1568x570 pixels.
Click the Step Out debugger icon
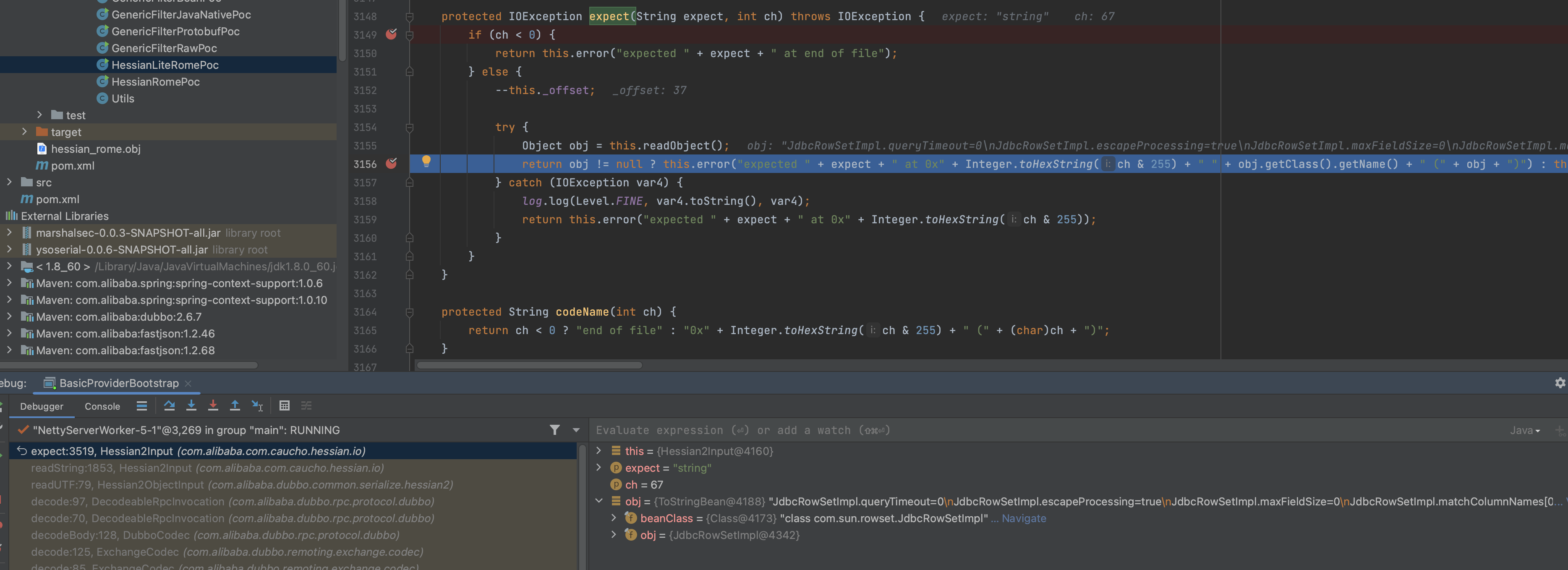click(235, 405)
